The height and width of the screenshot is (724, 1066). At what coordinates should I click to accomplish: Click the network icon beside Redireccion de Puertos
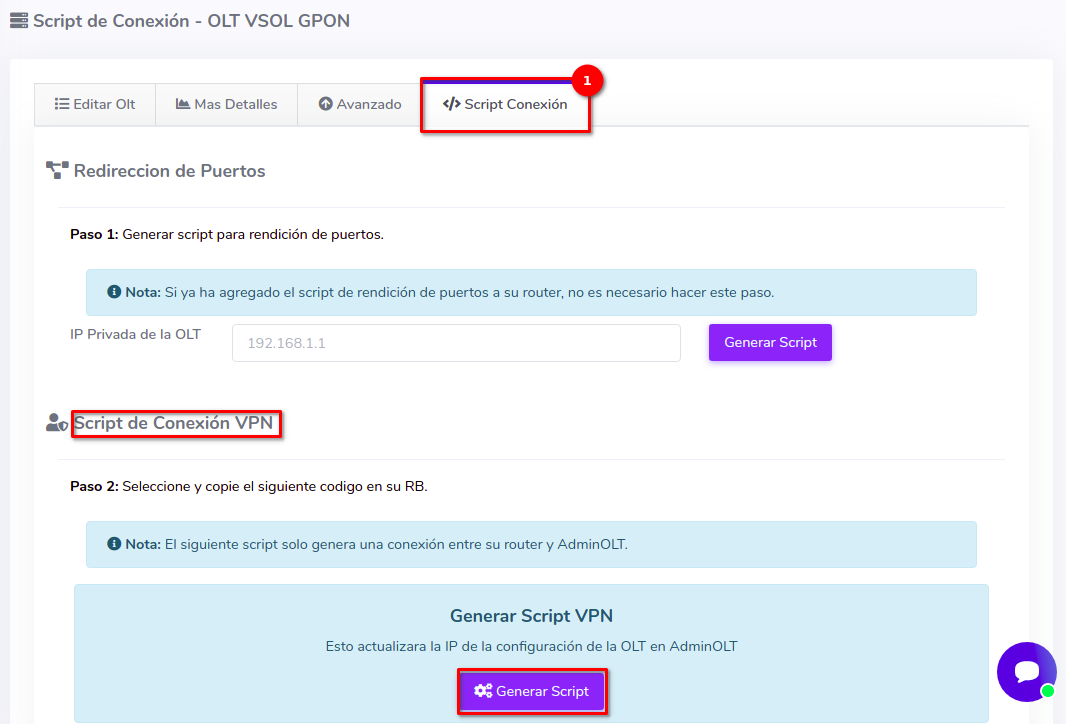pyautogui.click(x=57, y=171)
